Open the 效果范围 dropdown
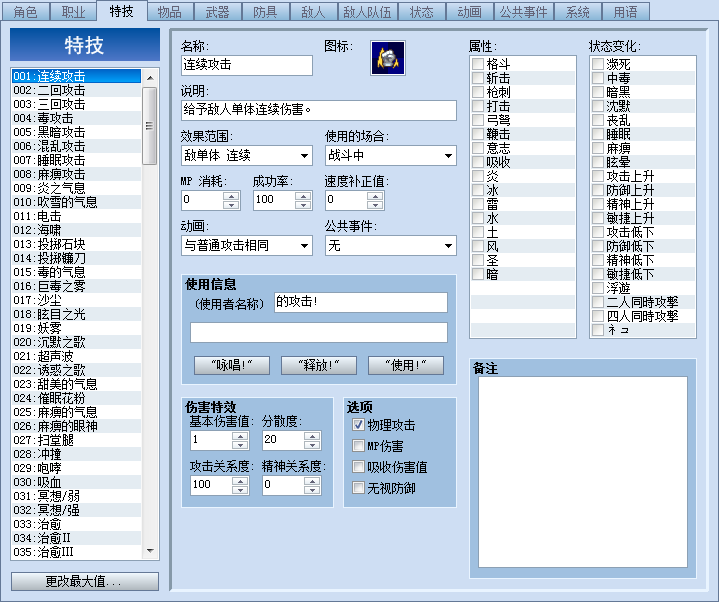This screenshot has width=719, height=602. tap(247, 155)
